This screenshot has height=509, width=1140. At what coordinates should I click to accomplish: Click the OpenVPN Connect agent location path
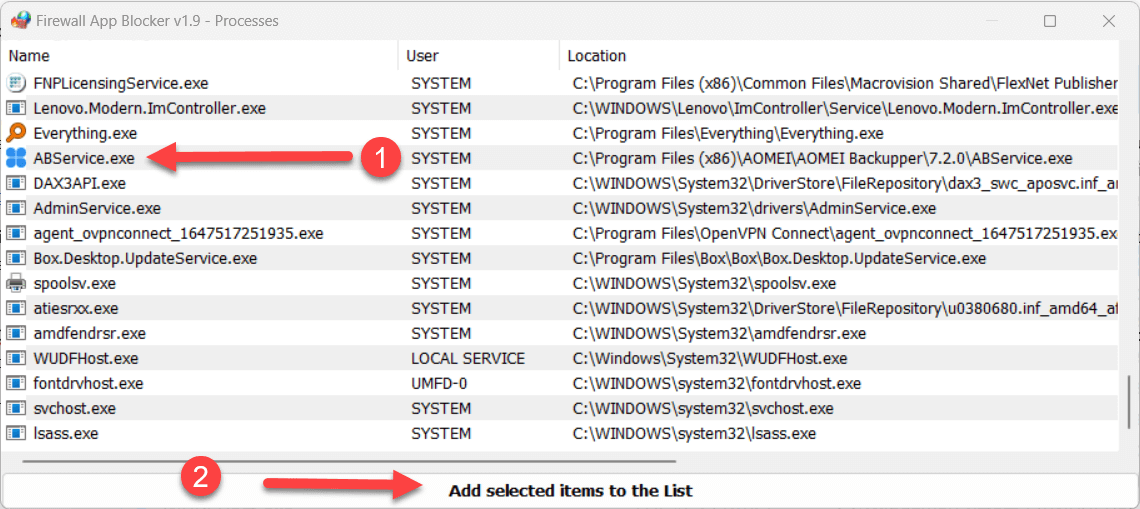click(x=845, y=233)
